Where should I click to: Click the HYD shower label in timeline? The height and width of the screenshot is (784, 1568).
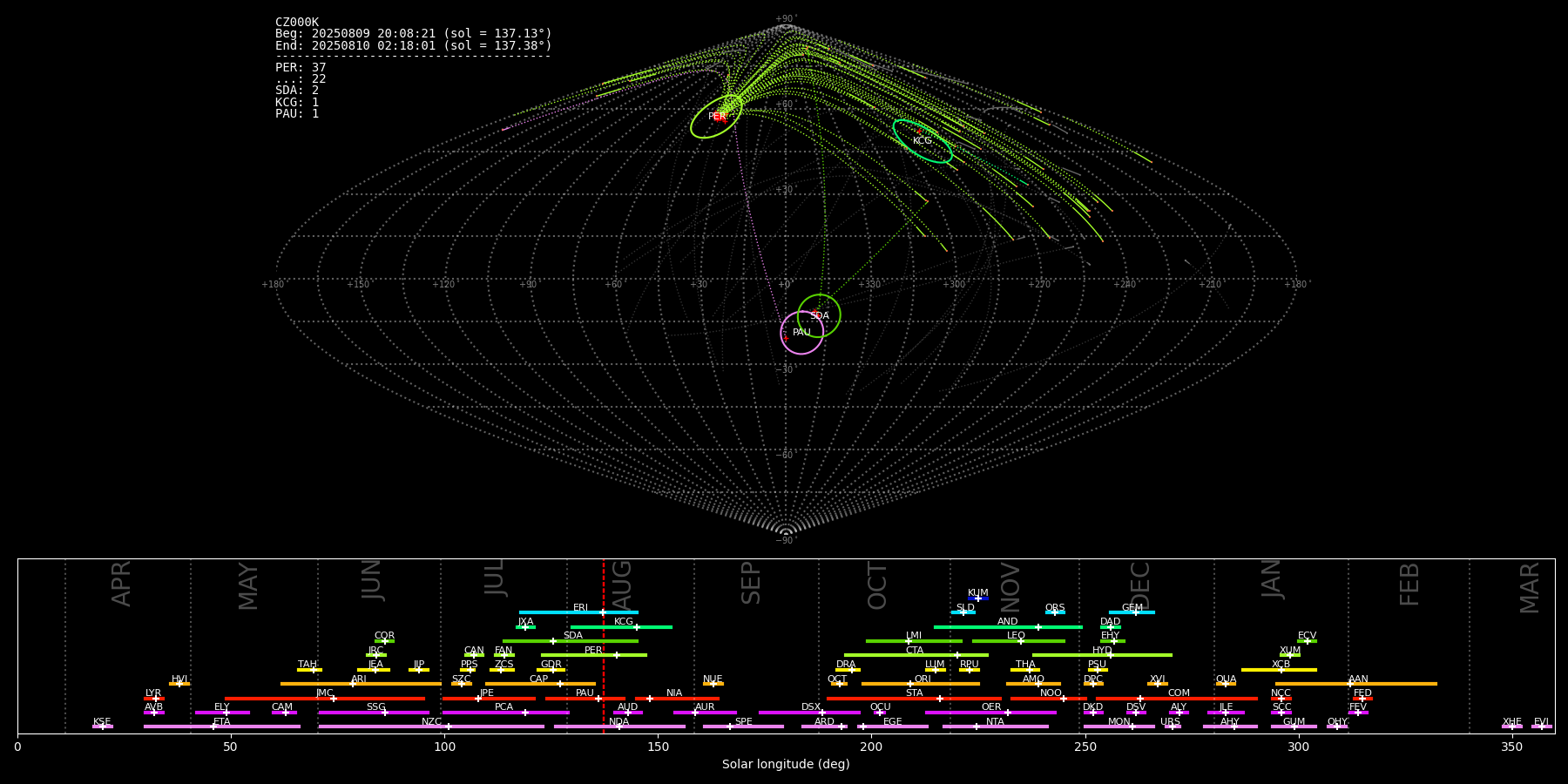[x=1102, y=651]
